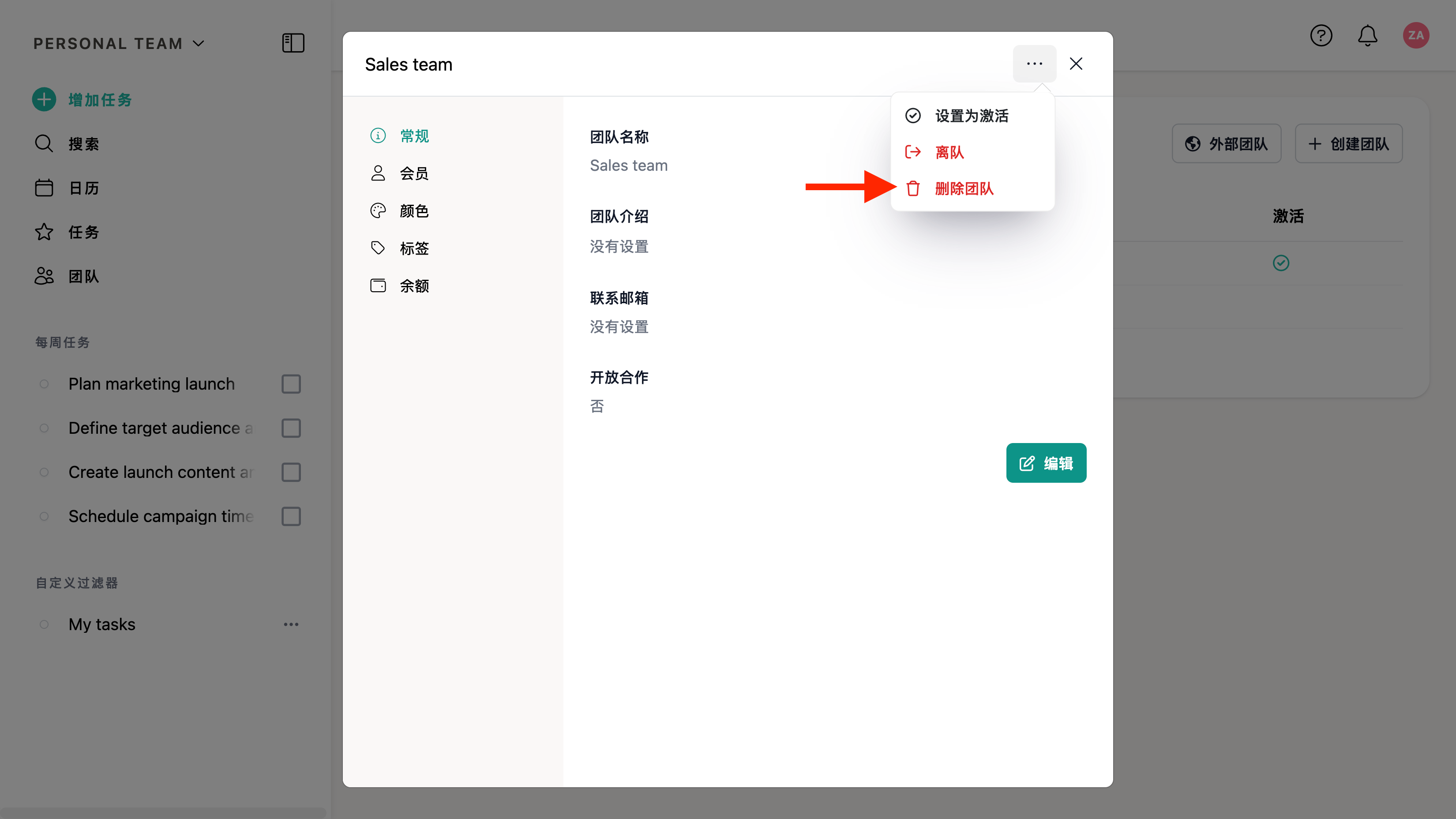1456x819 pixels.
Task: Click the search magnifier icon in sidebar
Action: pyautogui.click(x=44, y=143)
